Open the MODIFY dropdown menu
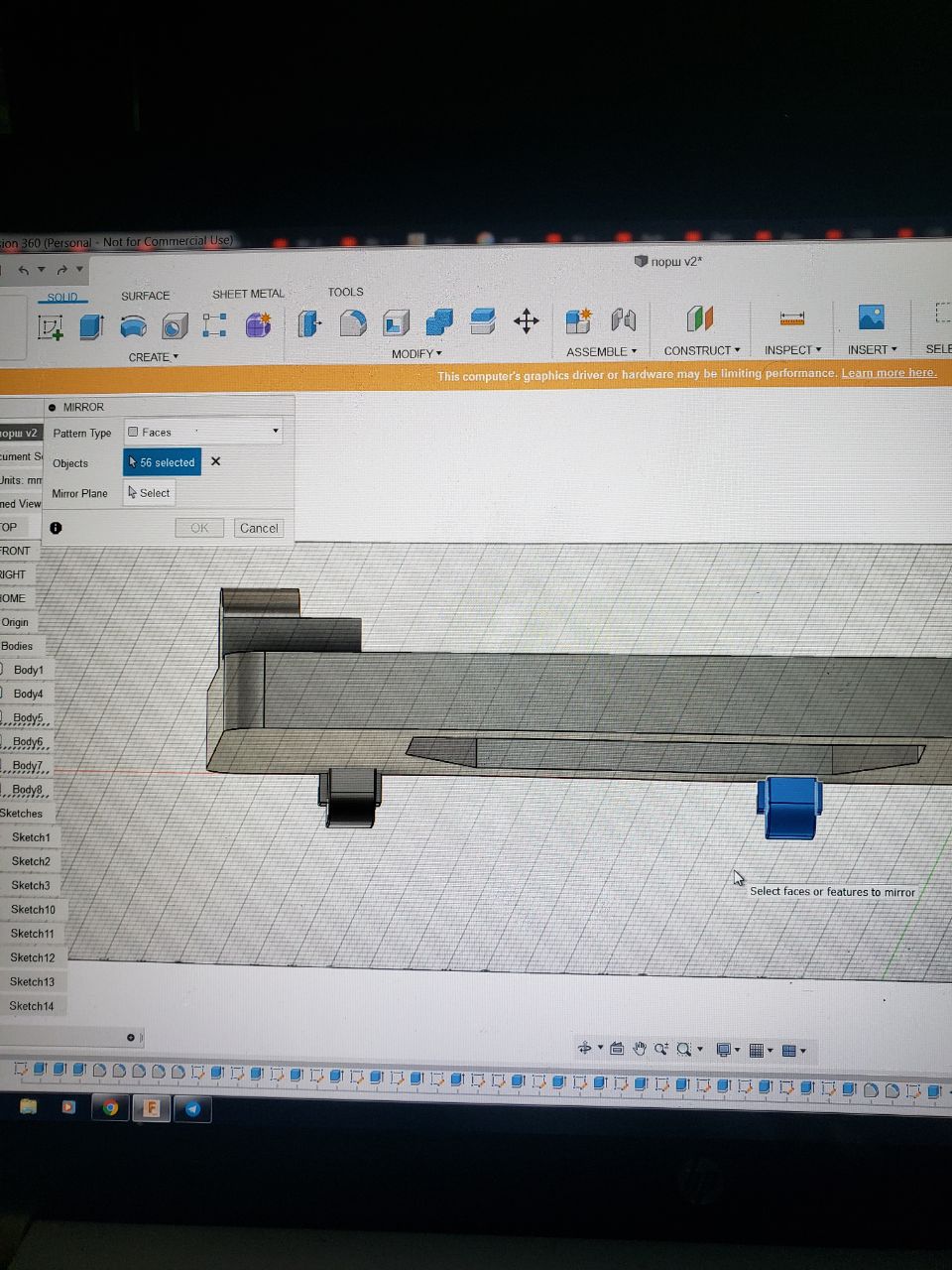 coord(416,353)
